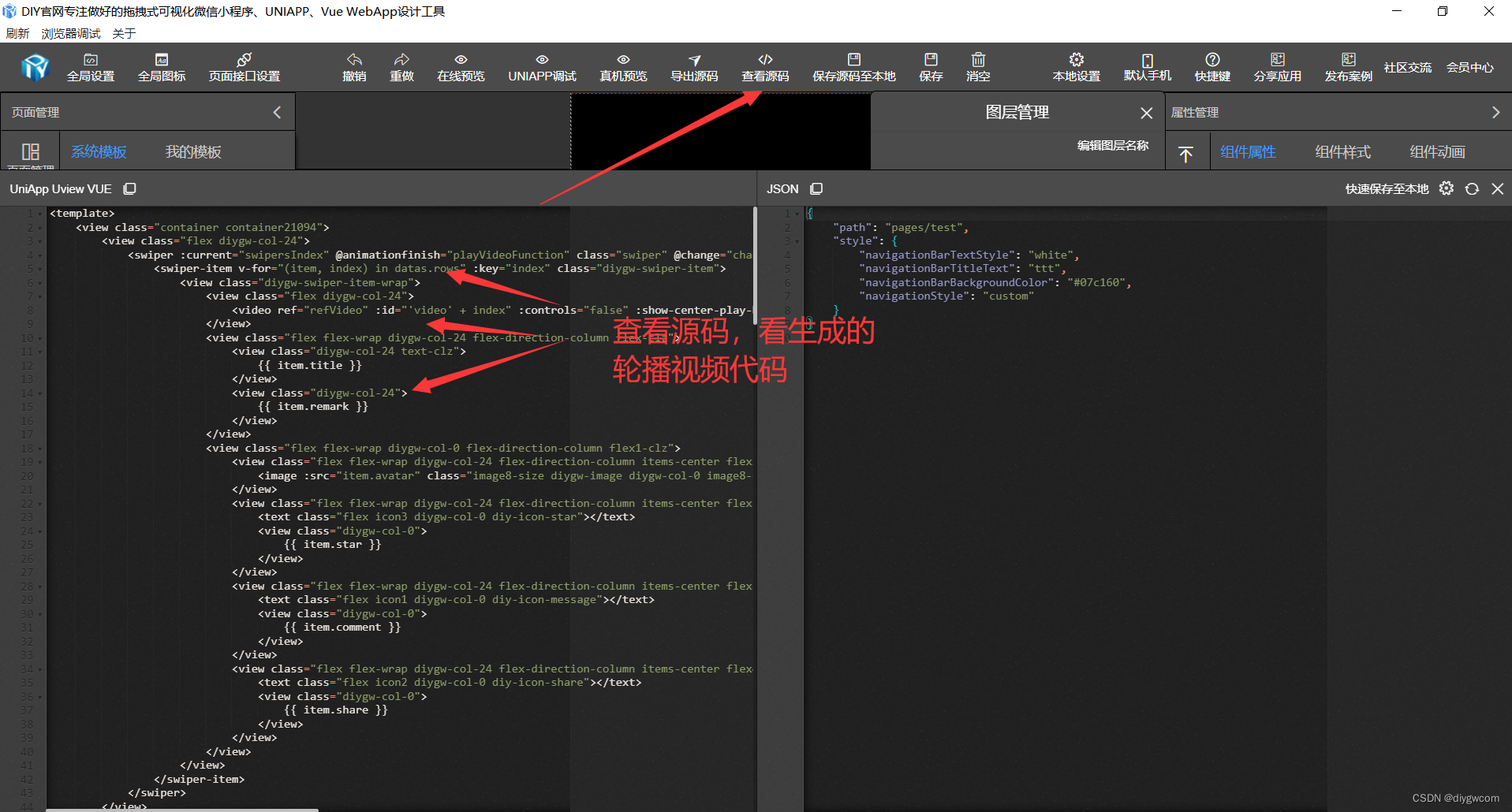
Task: Open the 刷新 menu
Action: 17,33
